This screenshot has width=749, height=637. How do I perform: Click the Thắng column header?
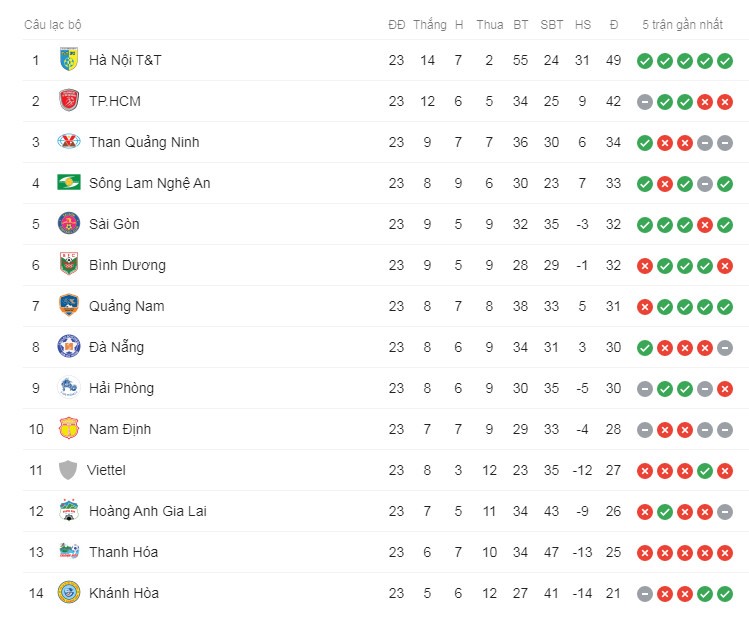click(429, 25)
